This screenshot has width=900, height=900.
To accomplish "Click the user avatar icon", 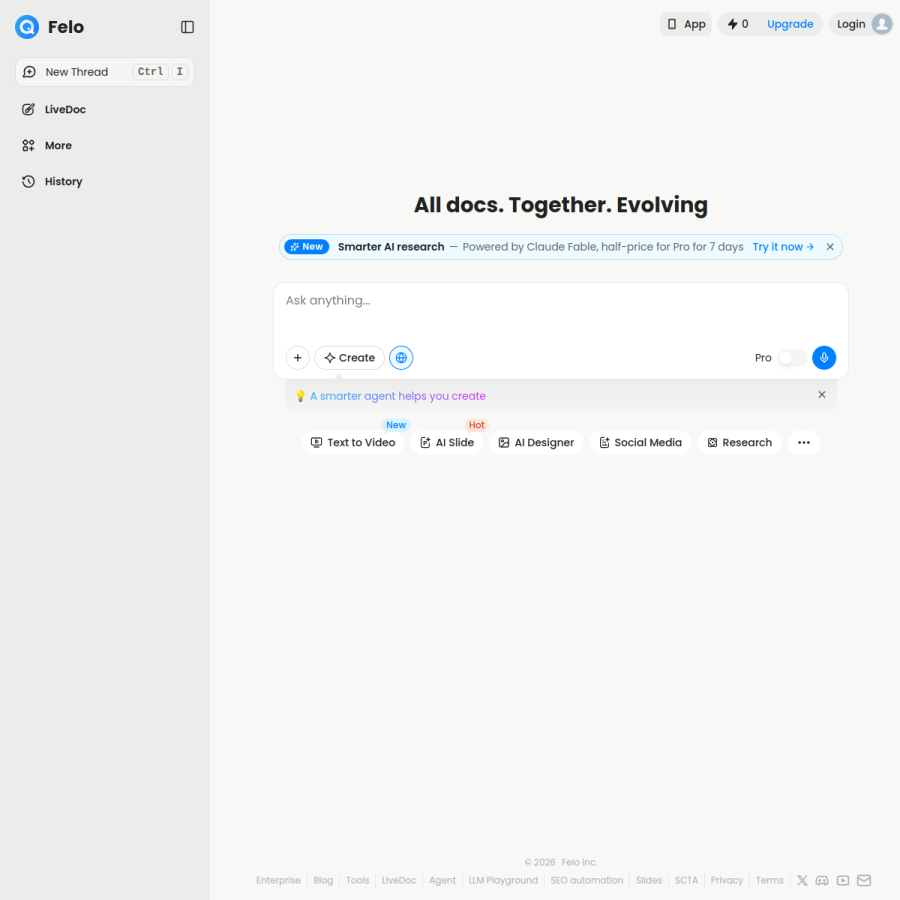I will pos(882,24).
